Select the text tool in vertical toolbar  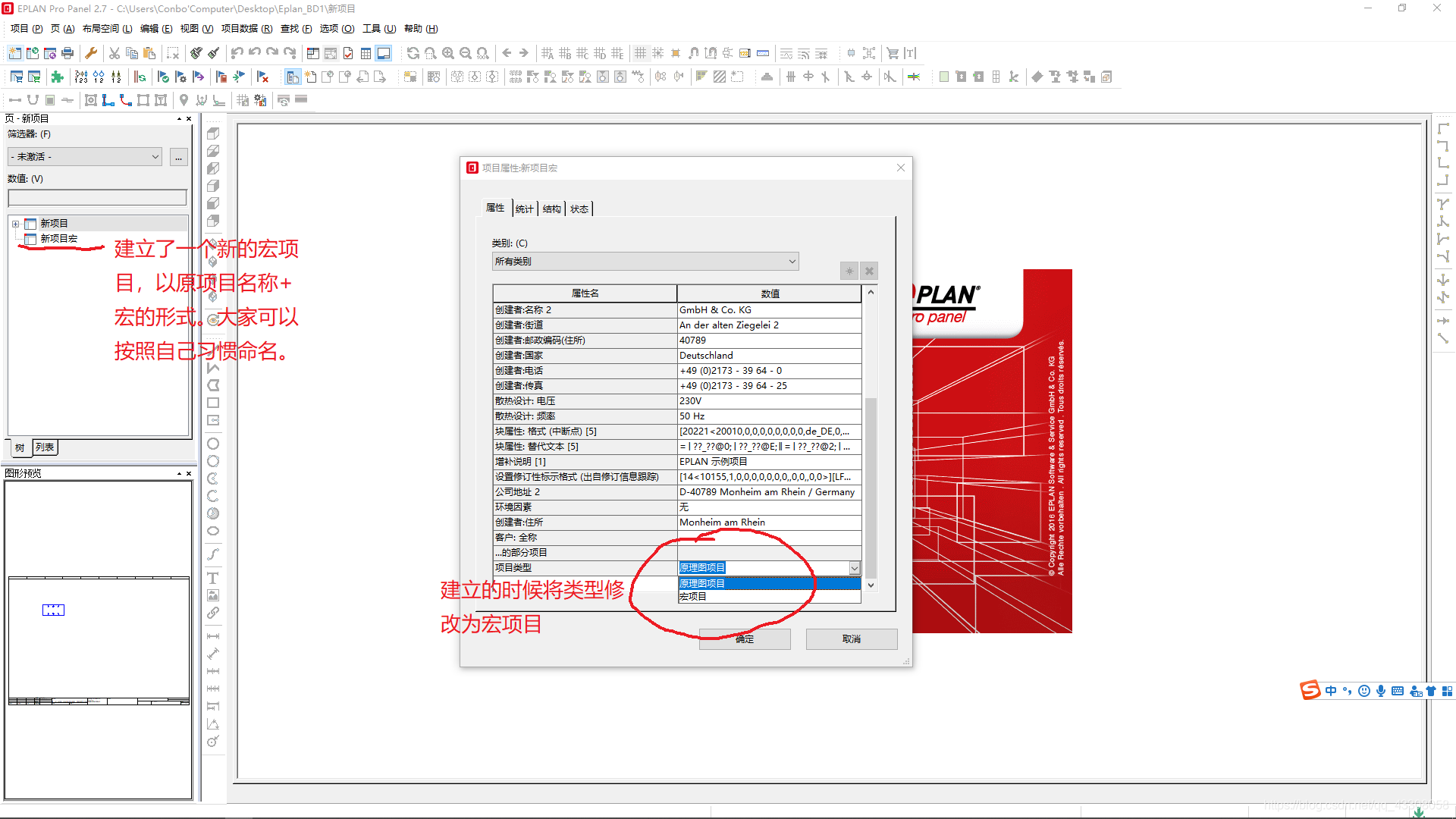click(213, 578)
